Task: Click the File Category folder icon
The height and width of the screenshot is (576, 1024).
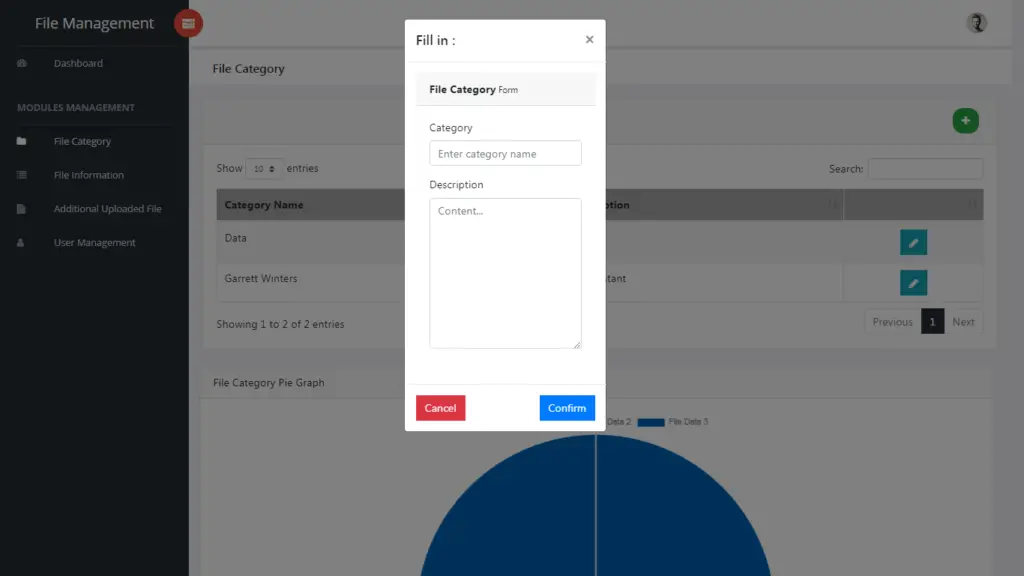Action: point(22,142)
